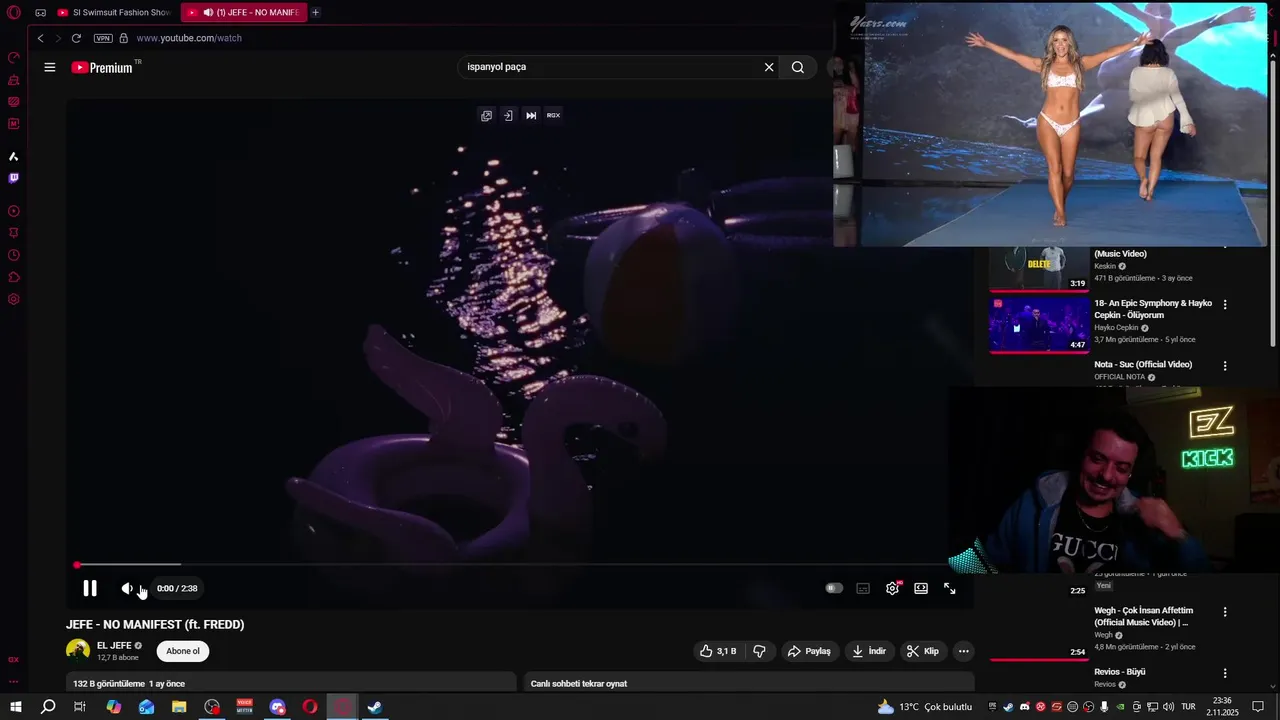Screen dimensions: 1280x720
Task: Open the Twitch sidebar icon
Action: (14, 178)
